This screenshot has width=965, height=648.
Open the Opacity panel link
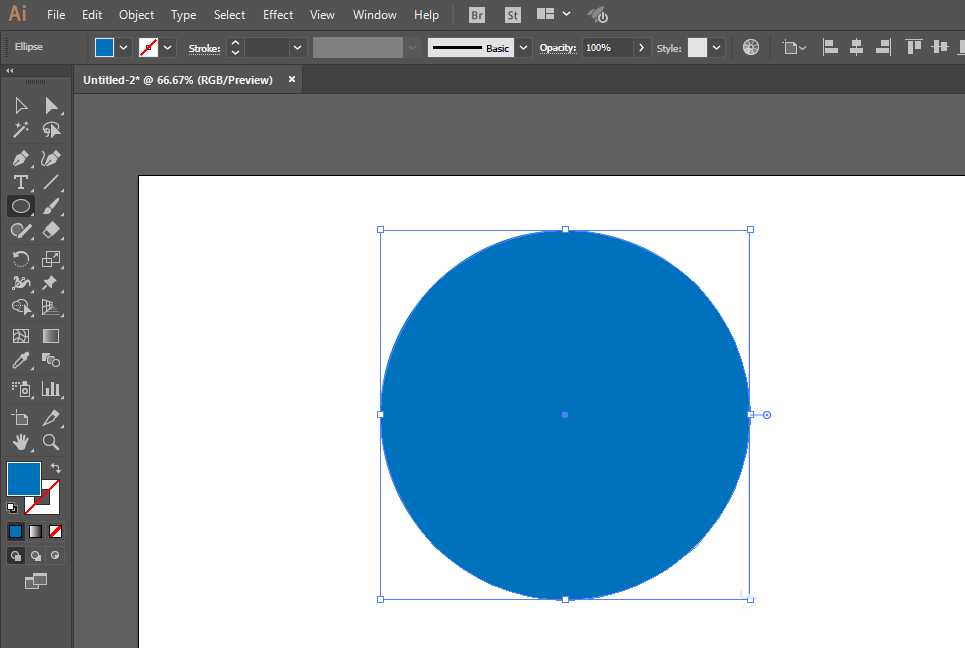point(558,47)
